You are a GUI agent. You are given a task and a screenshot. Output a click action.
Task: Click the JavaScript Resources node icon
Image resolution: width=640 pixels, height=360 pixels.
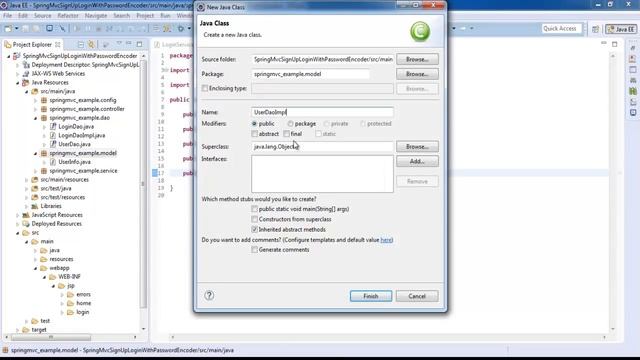[x=26, y=215]
